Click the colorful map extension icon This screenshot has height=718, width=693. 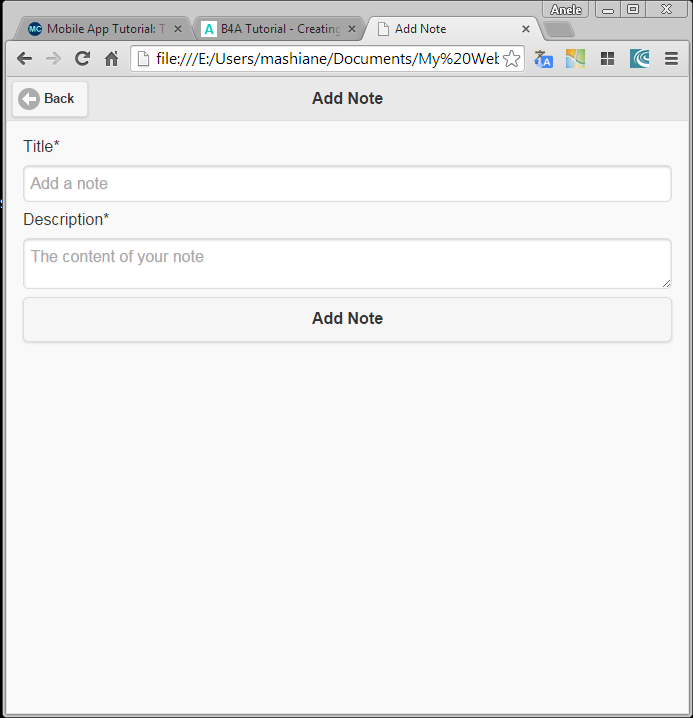575,59
